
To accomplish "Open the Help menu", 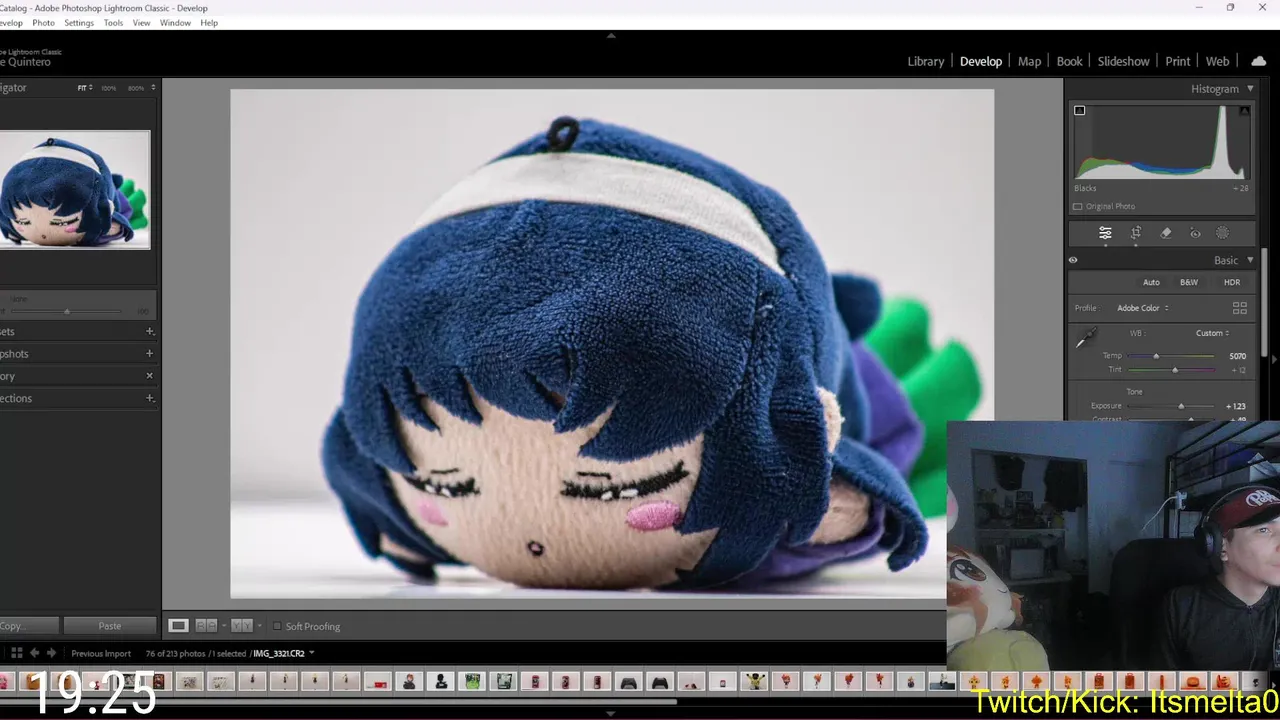I will tap(209, 23).
